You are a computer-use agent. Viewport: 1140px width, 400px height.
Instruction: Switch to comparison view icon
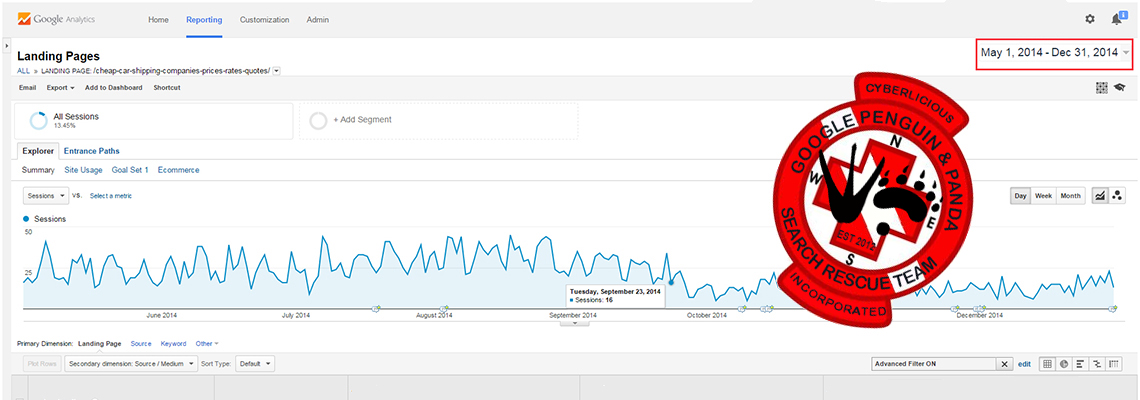[1098, 364]
